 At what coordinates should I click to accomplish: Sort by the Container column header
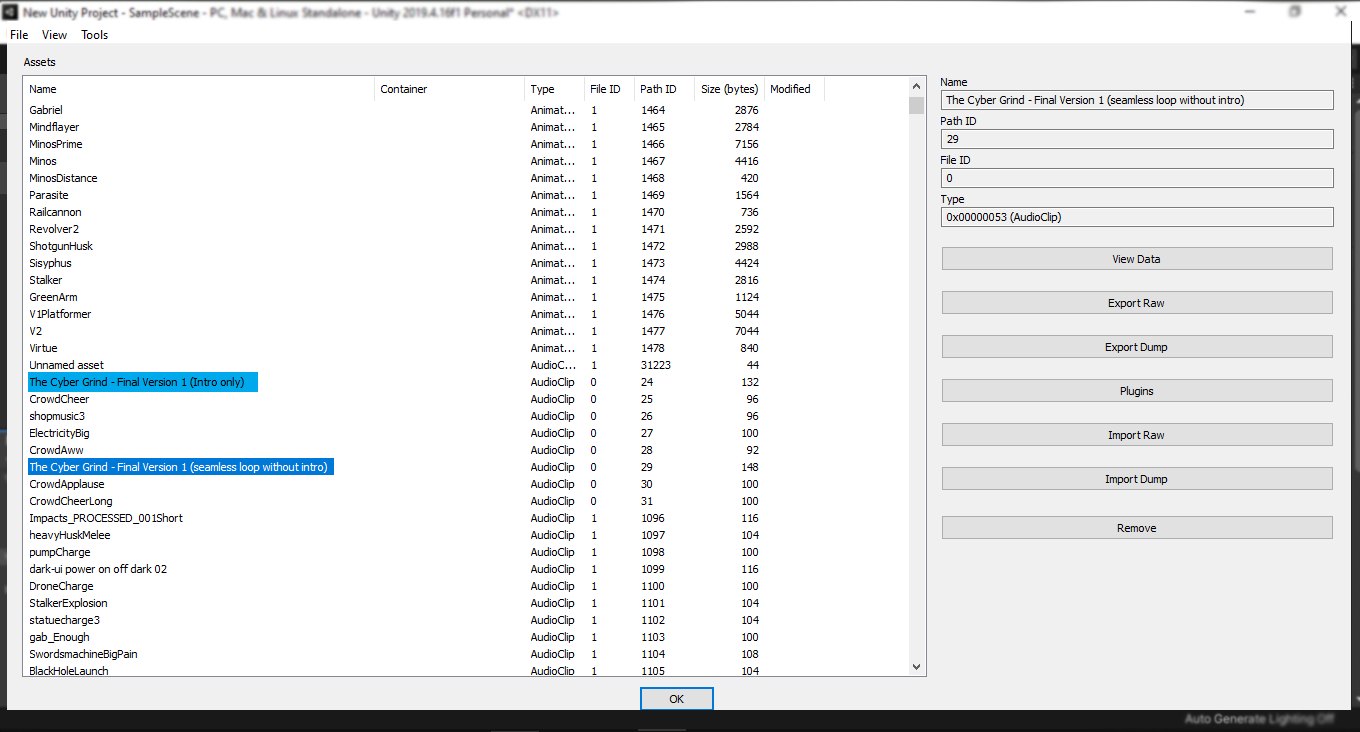449,89
